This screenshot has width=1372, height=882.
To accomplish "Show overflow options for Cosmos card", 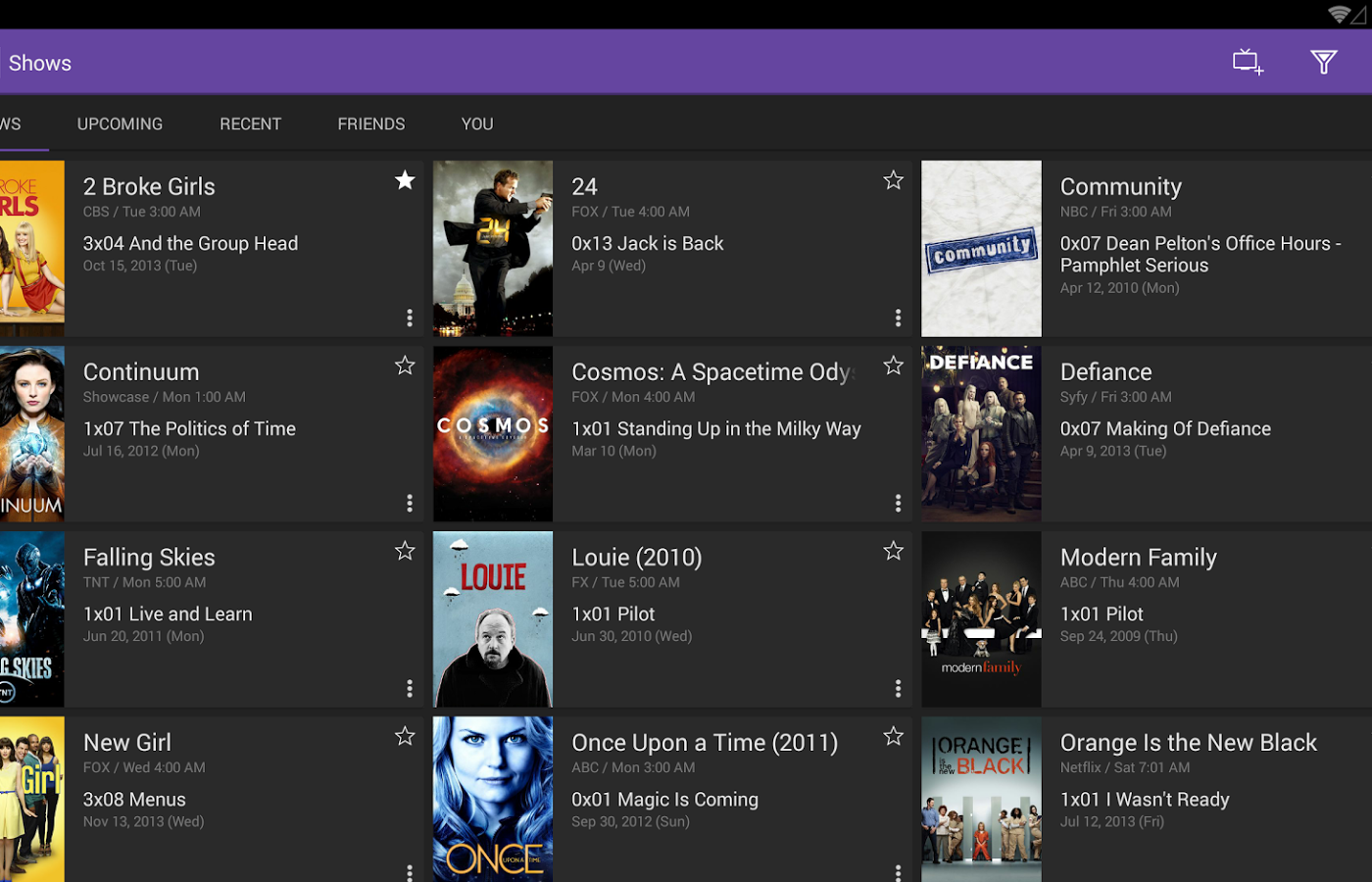I will pos(898,503).
